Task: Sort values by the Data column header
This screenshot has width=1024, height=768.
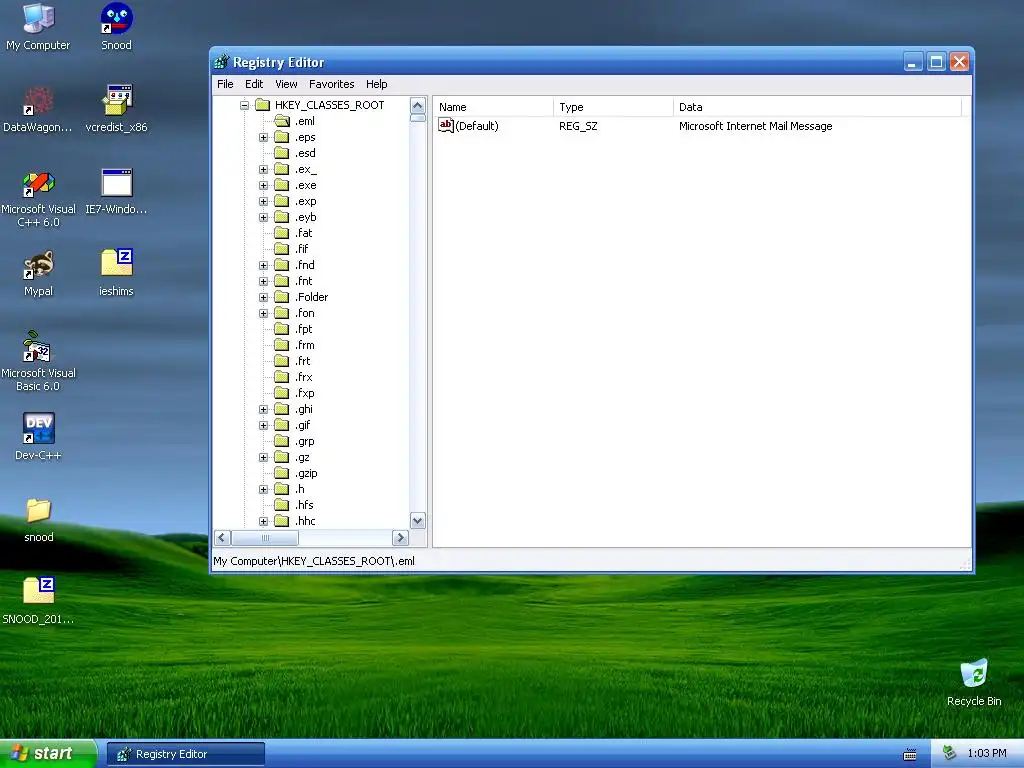Action: [x=818, y=107]
